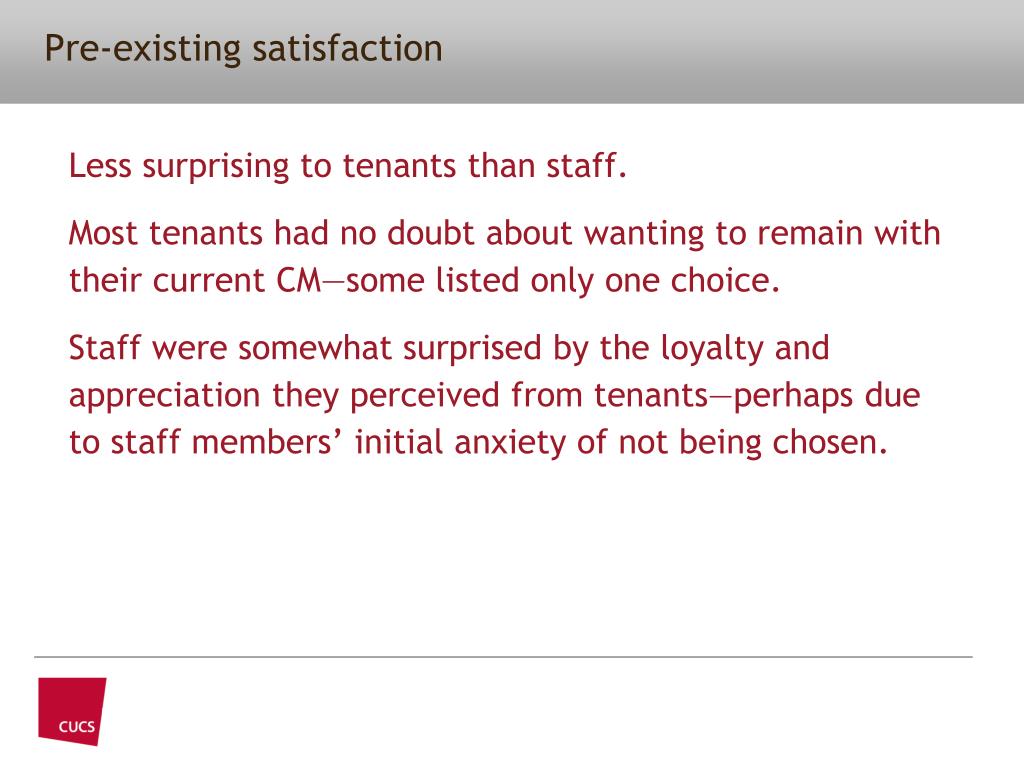Click the word appreciation

coord(165,396)
